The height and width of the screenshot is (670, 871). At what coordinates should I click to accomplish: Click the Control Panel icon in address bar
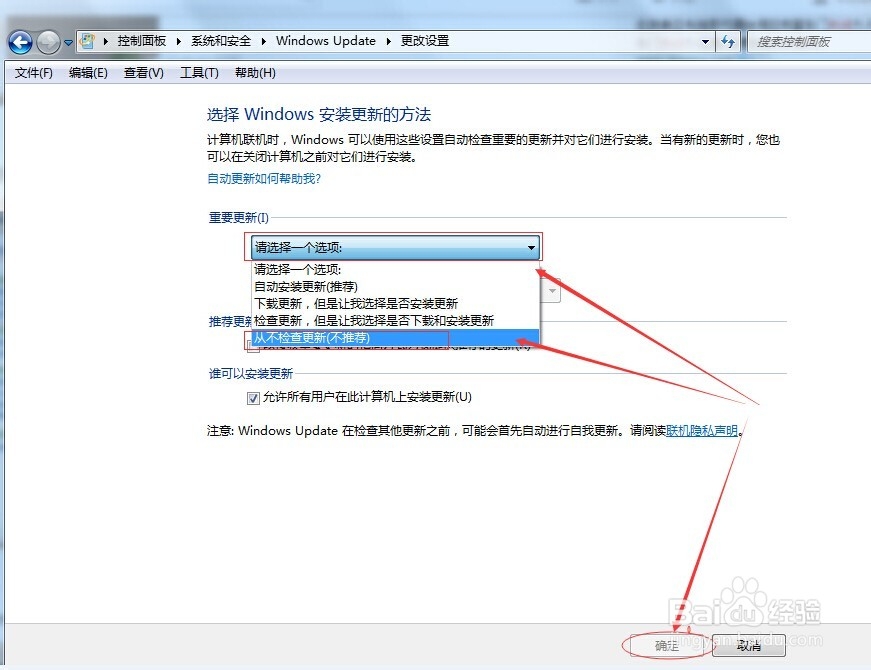coord(87,41)
